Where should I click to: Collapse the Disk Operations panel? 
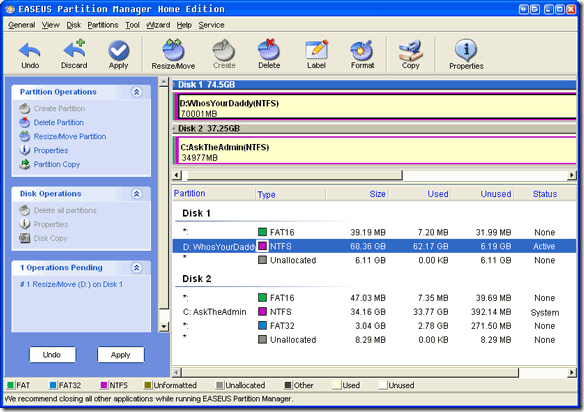pyautogui.click(x=137, y=194)
